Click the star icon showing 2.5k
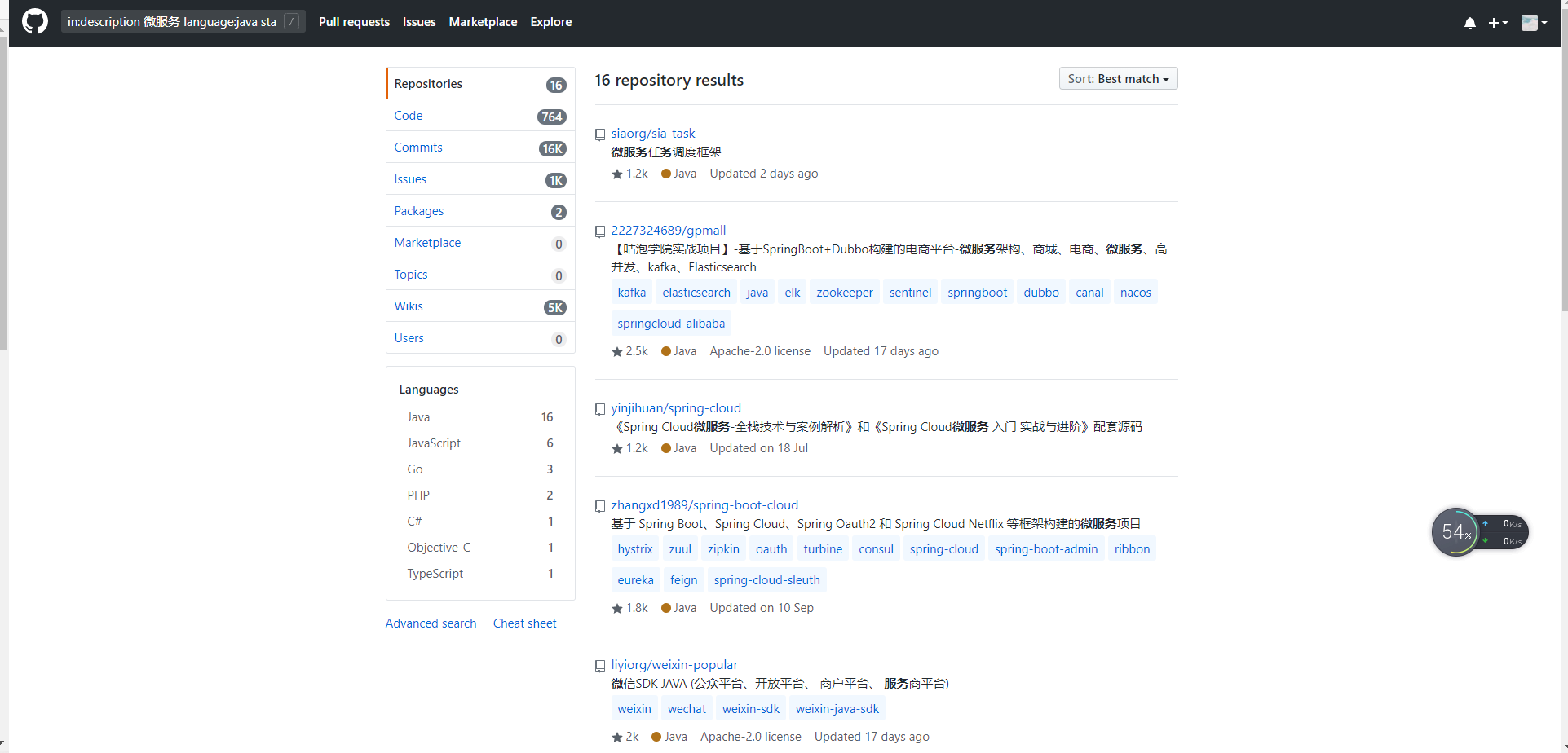Image resolution: width=1568 pixels, height=753 pixels. (617, 352)
